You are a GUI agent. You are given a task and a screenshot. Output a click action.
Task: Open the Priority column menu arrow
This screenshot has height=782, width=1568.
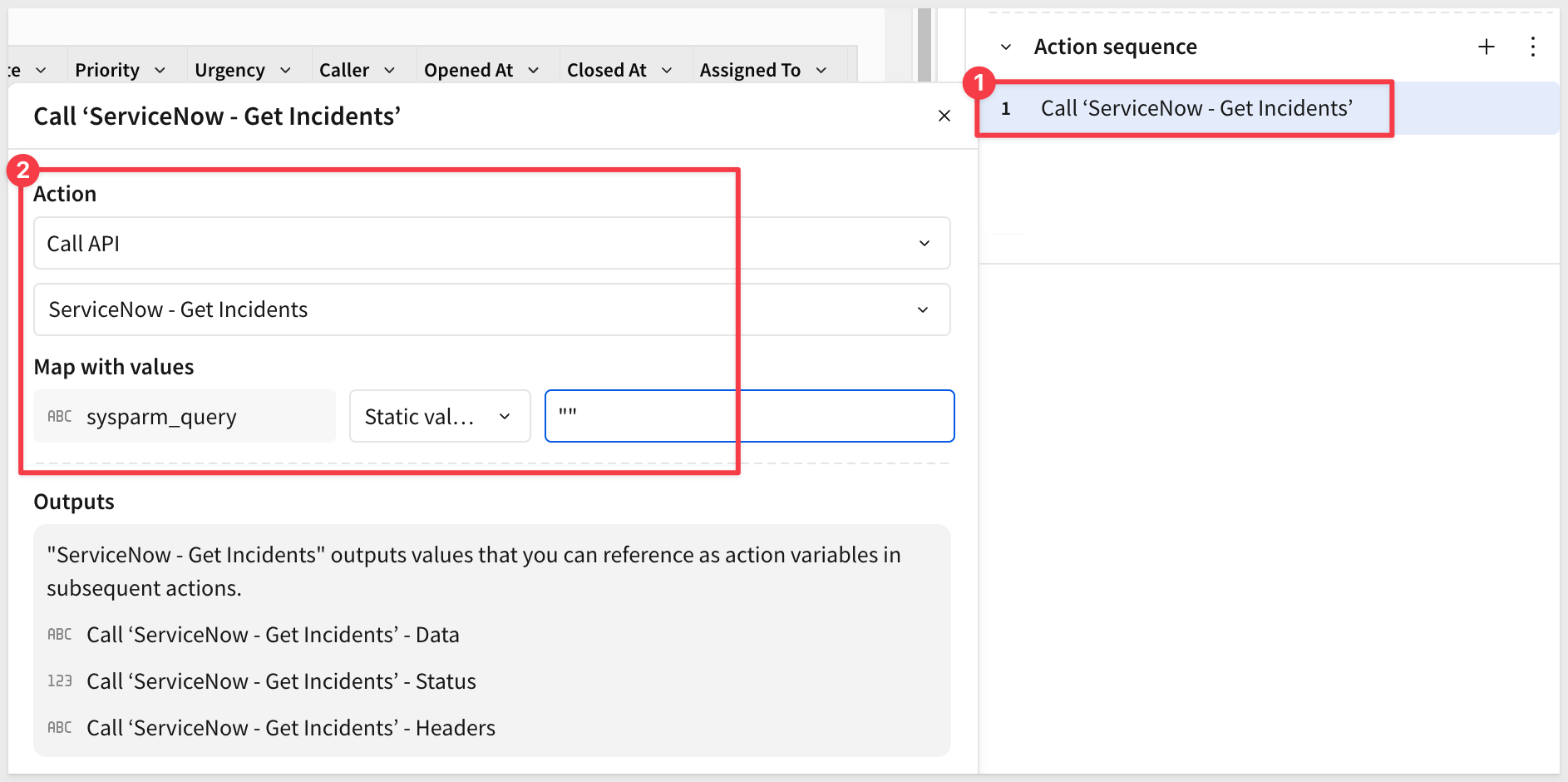coord(160,71)
